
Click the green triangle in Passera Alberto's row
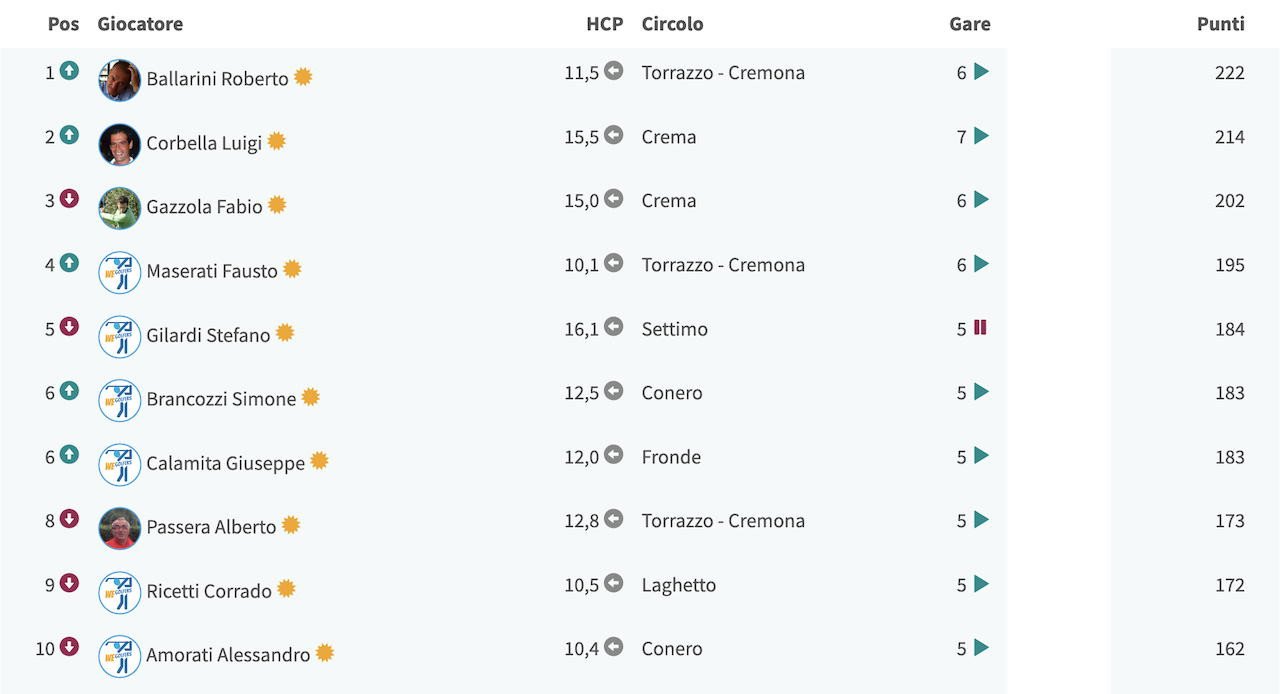981,520
